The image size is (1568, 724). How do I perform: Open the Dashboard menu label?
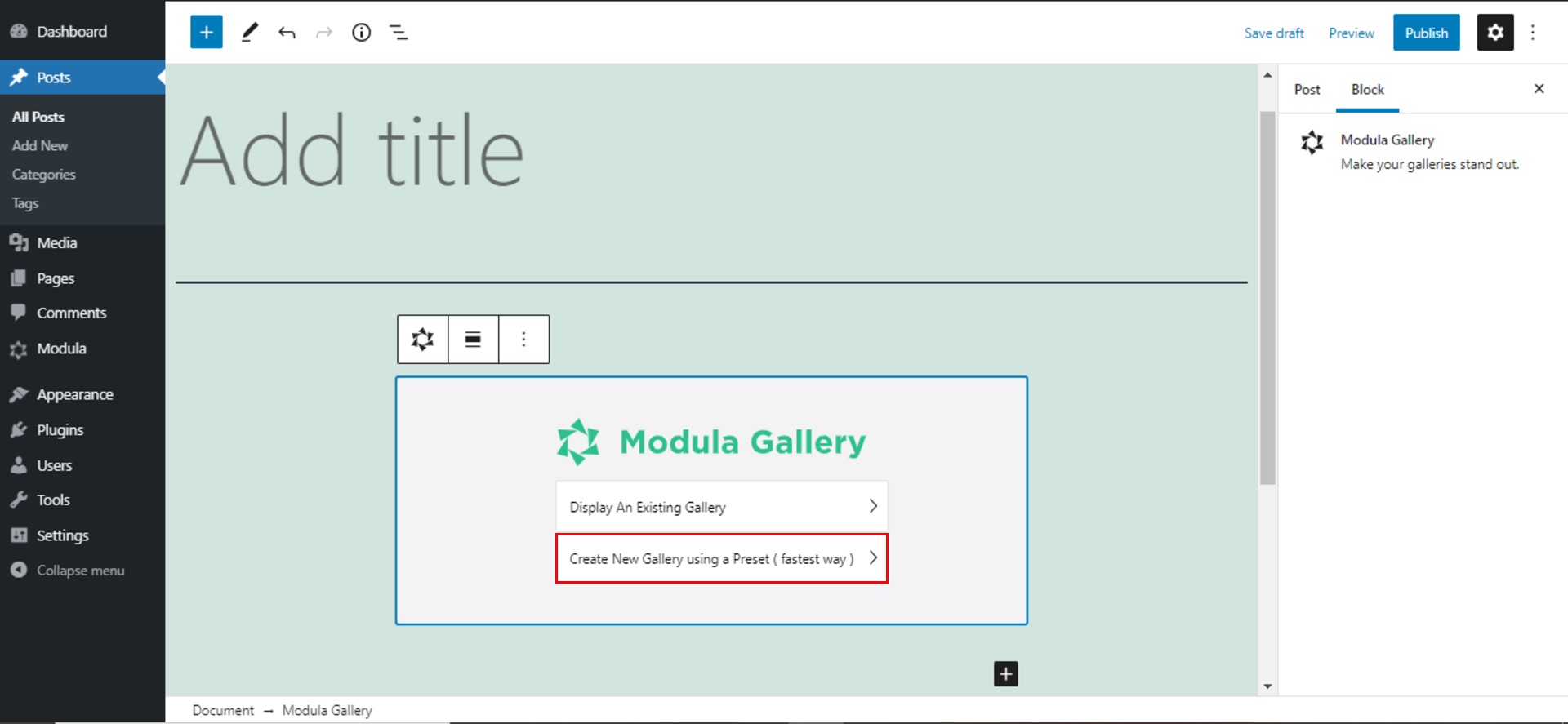[72, 31]
